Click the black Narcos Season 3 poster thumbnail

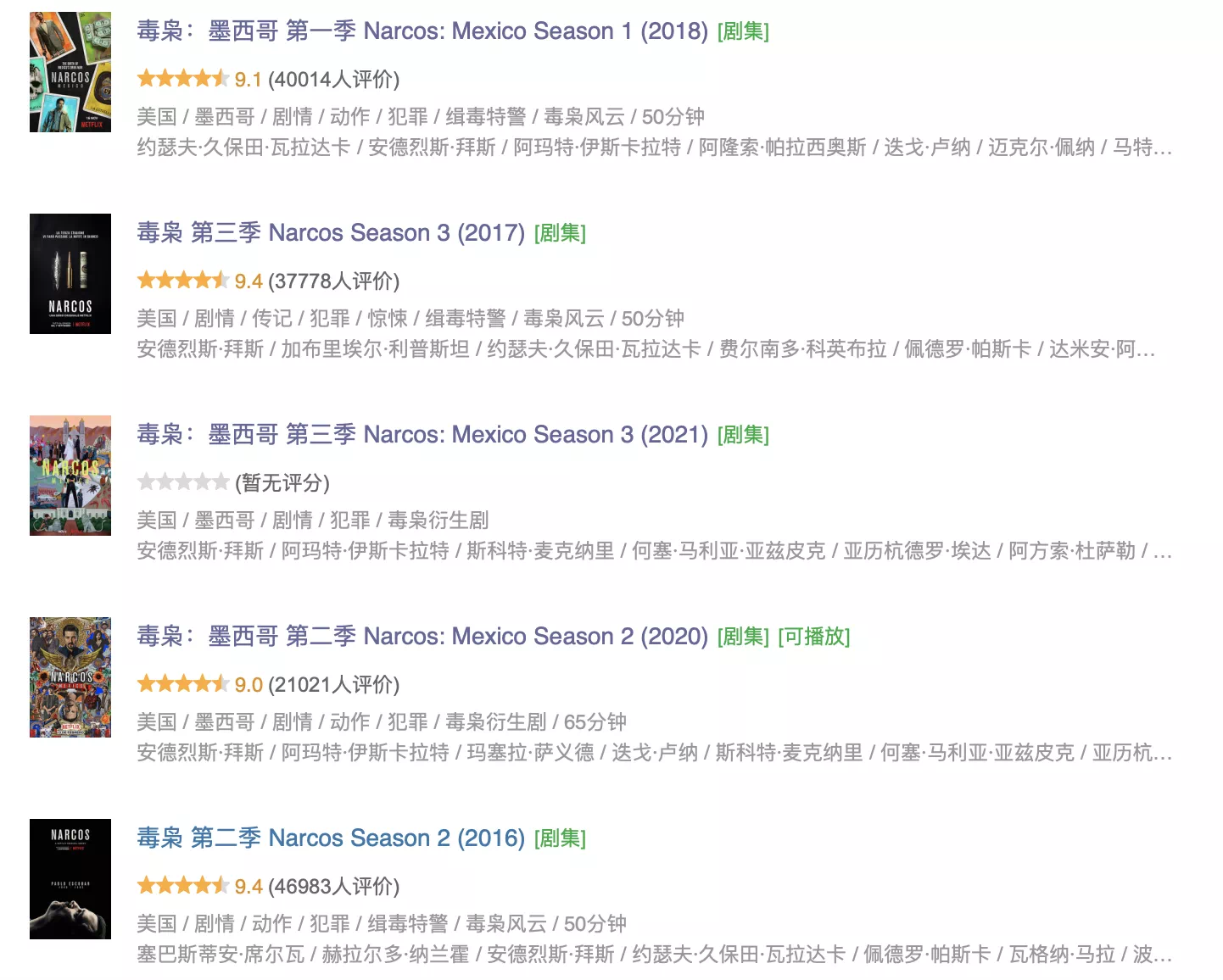(70, 274)
